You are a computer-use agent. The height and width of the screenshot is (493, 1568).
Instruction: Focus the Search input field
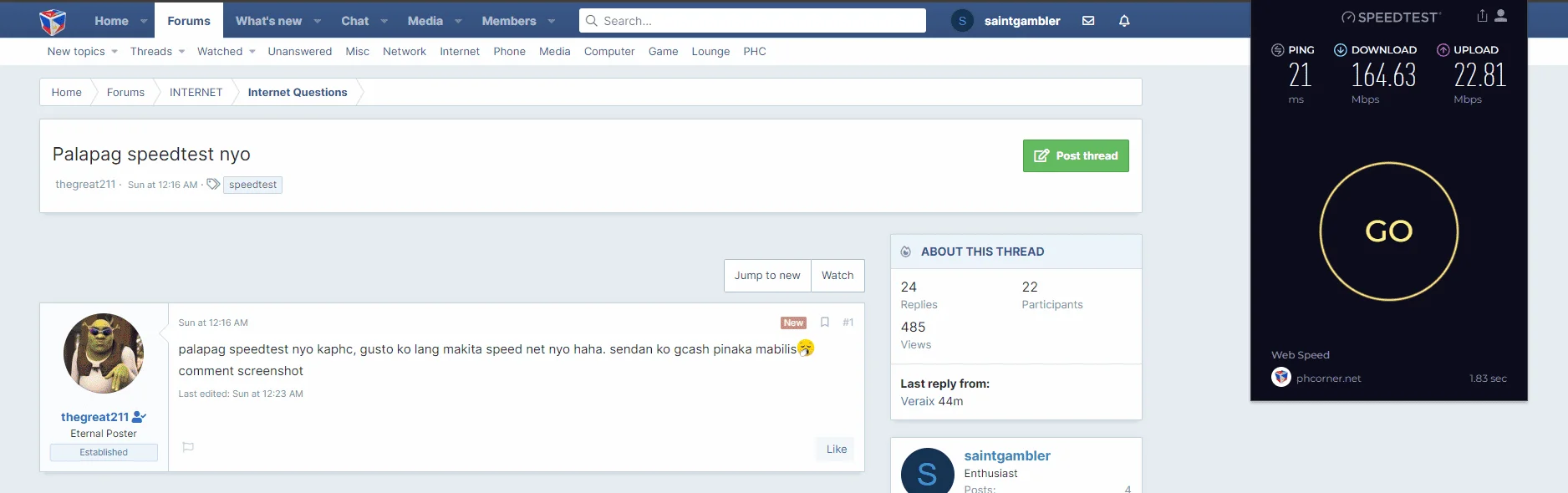point(752,21)
